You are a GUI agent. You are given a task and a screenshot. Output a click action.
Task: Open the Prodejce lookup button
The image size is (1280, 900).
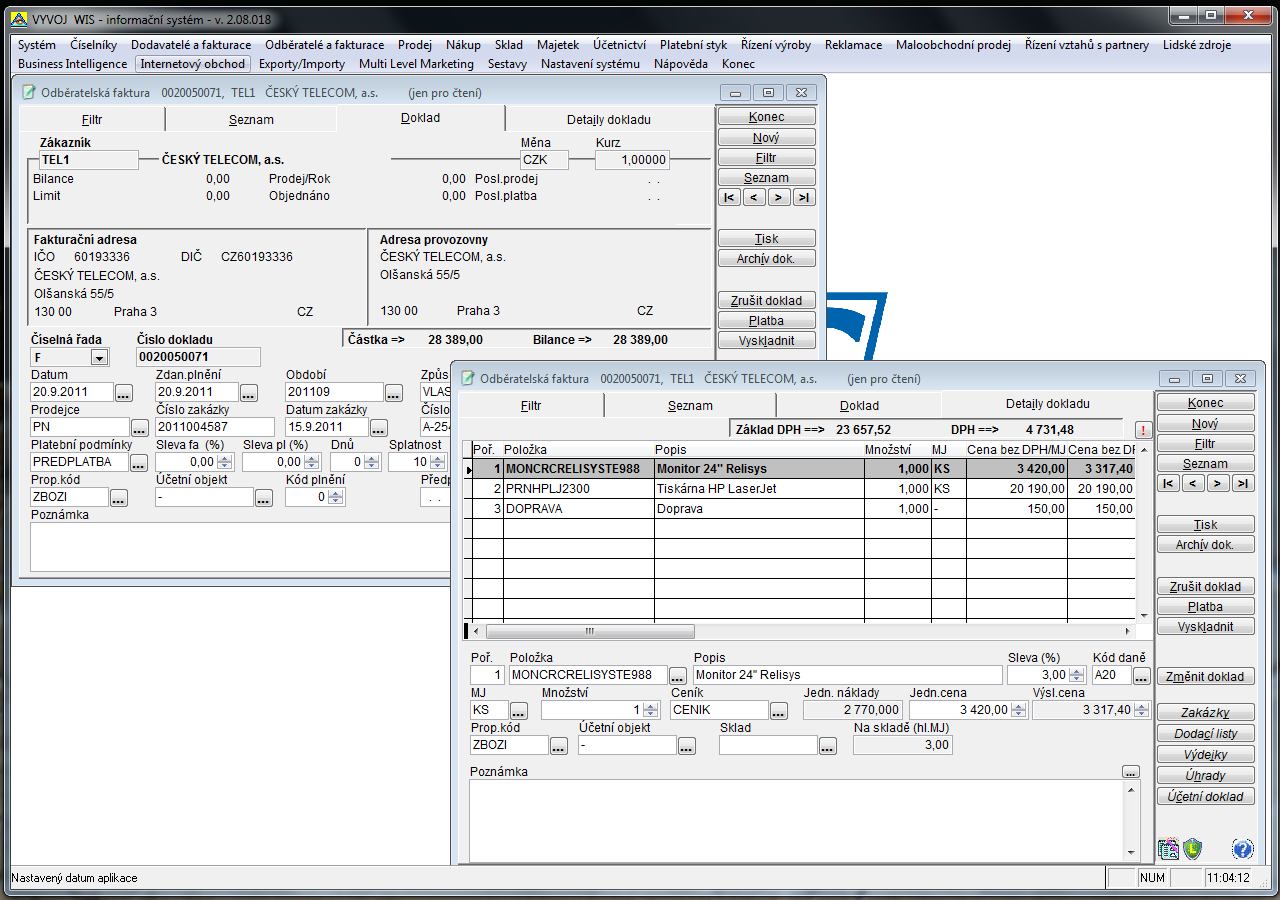[x=139, y=427]
